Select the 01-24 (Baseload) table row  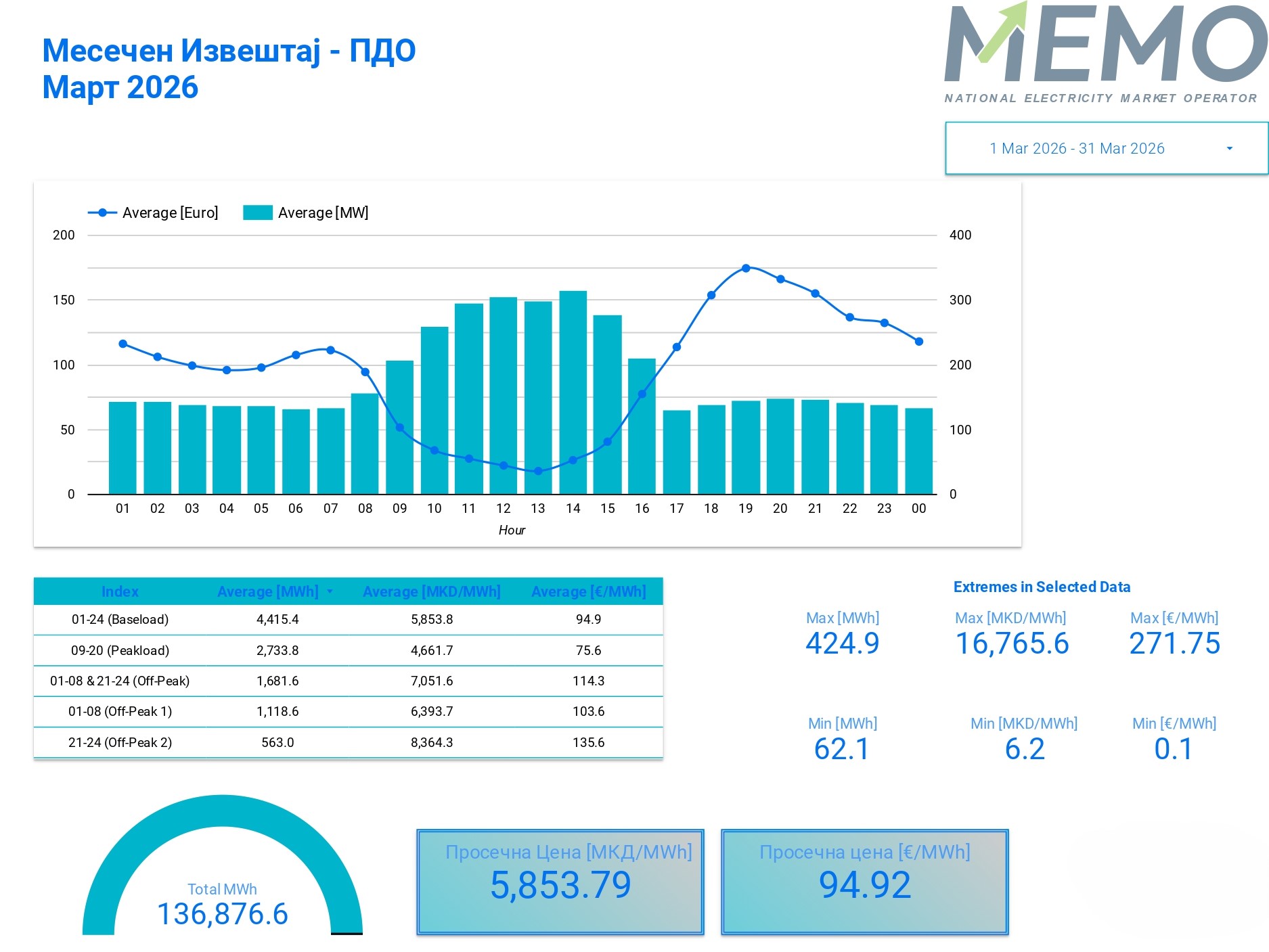(120, 619)
